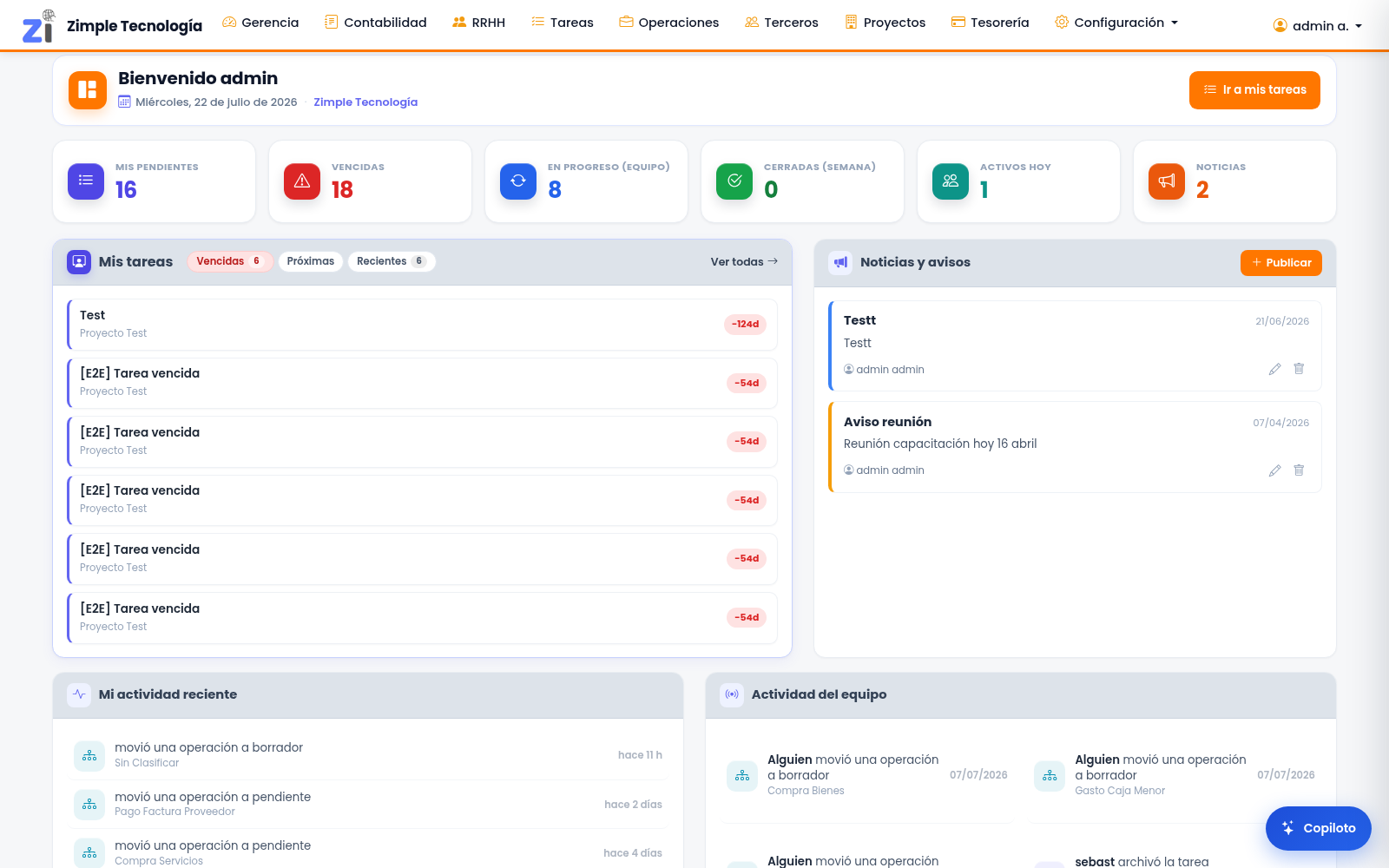Edit the Testt news item pencil icon

(x=1274, y=369)
